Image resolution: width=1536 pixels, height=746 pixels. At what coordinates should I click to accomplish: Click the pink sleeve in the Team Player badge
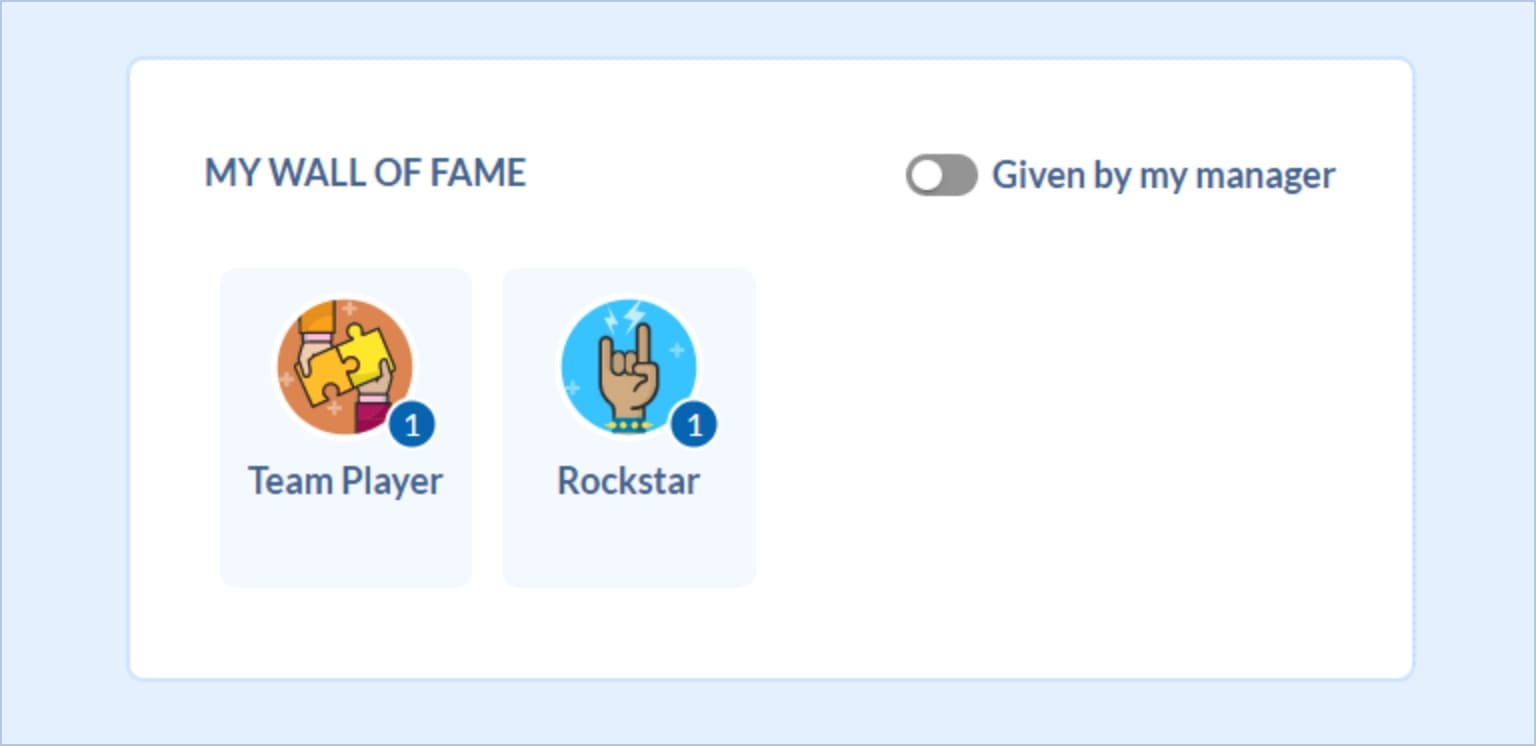click(372, 412)
